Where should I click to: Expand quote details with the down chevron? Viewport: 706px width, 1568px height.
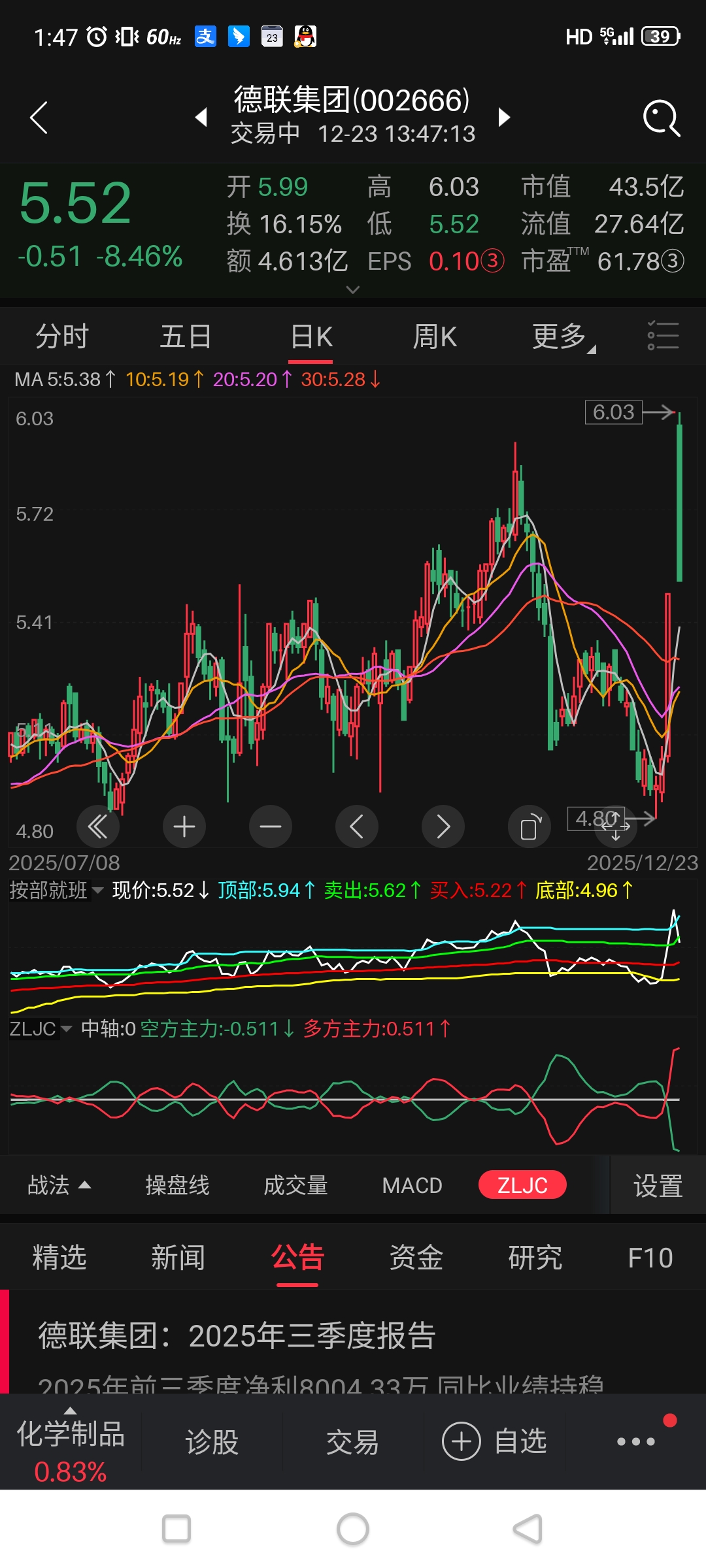353,289
